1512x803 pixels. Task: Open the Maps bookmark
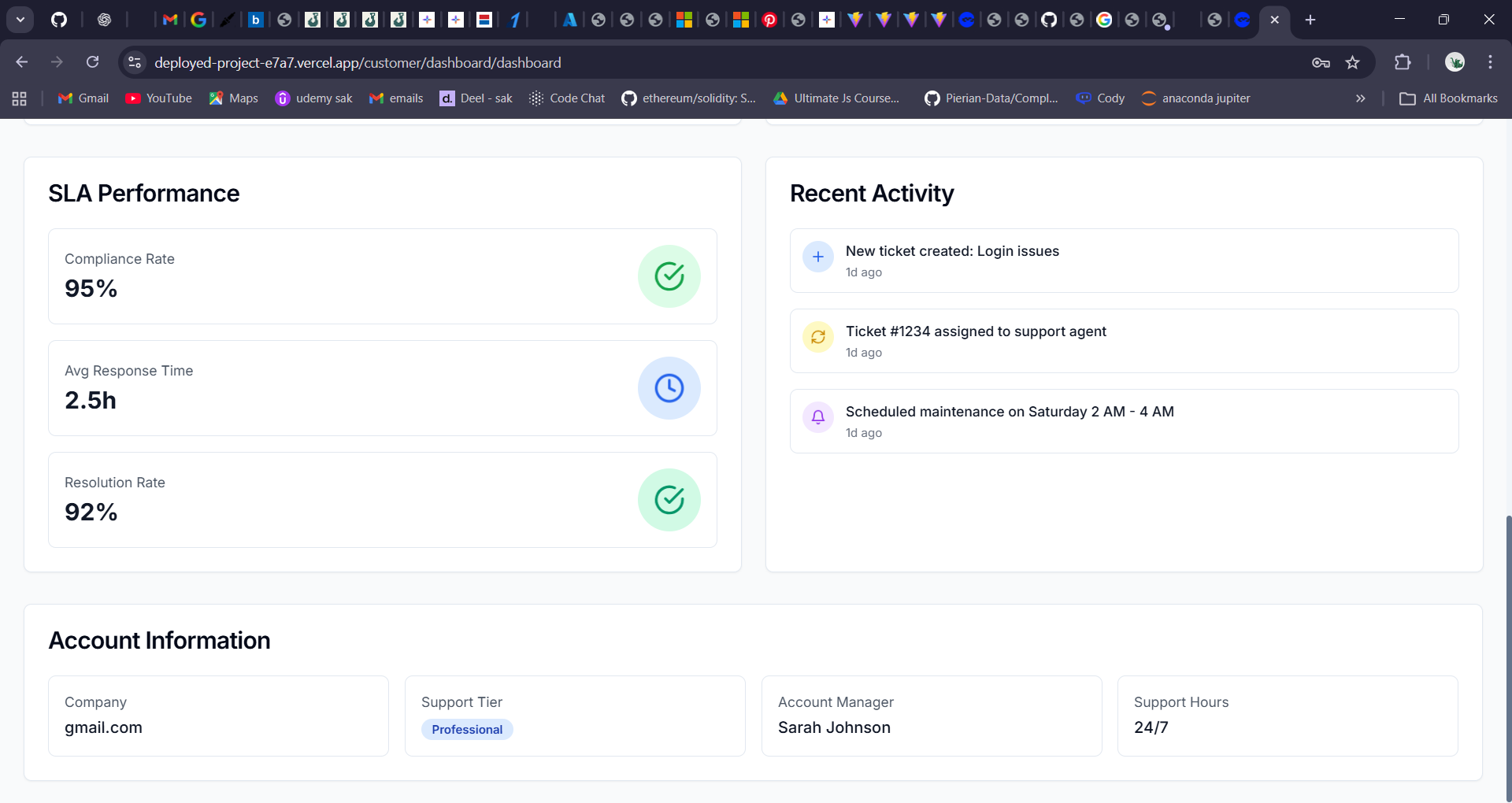point(233,98)
